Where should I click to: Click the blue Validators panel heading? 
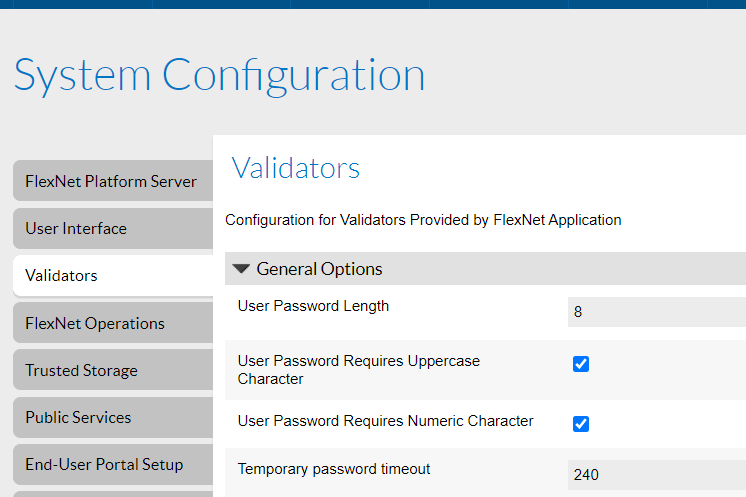click(295, 168)
